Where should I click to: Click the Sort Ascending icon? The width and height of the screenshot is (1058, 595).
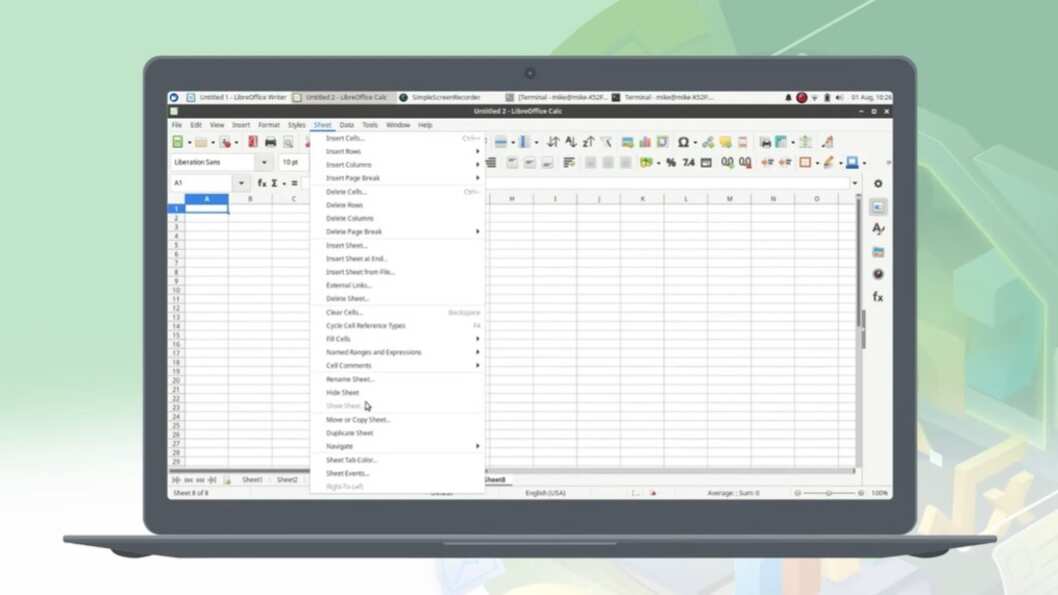(x=570, y=143)
